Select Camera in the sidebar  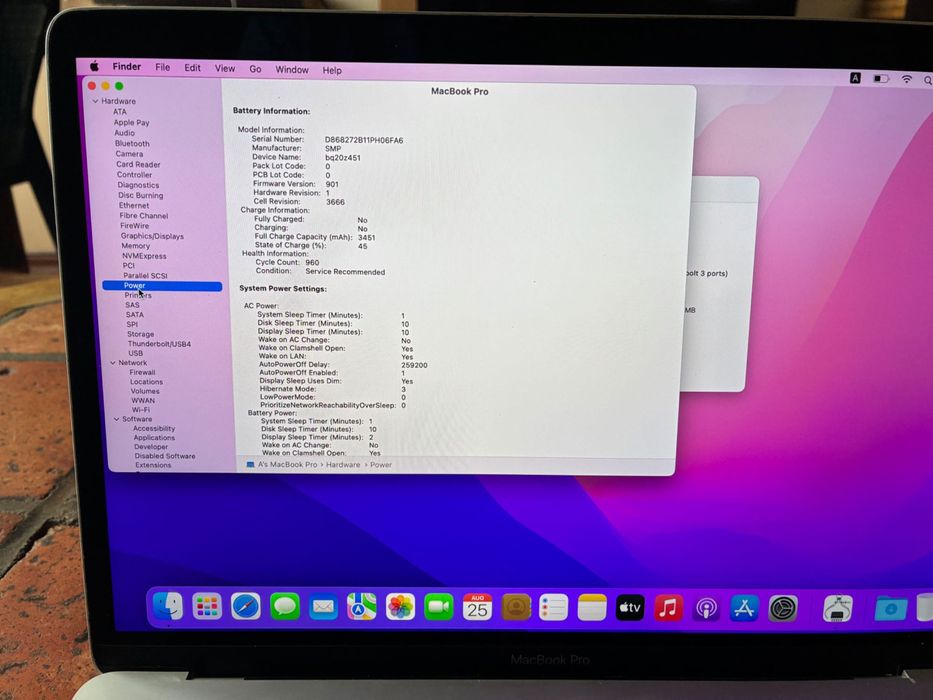pyautogui.click(x=129, y=154)
